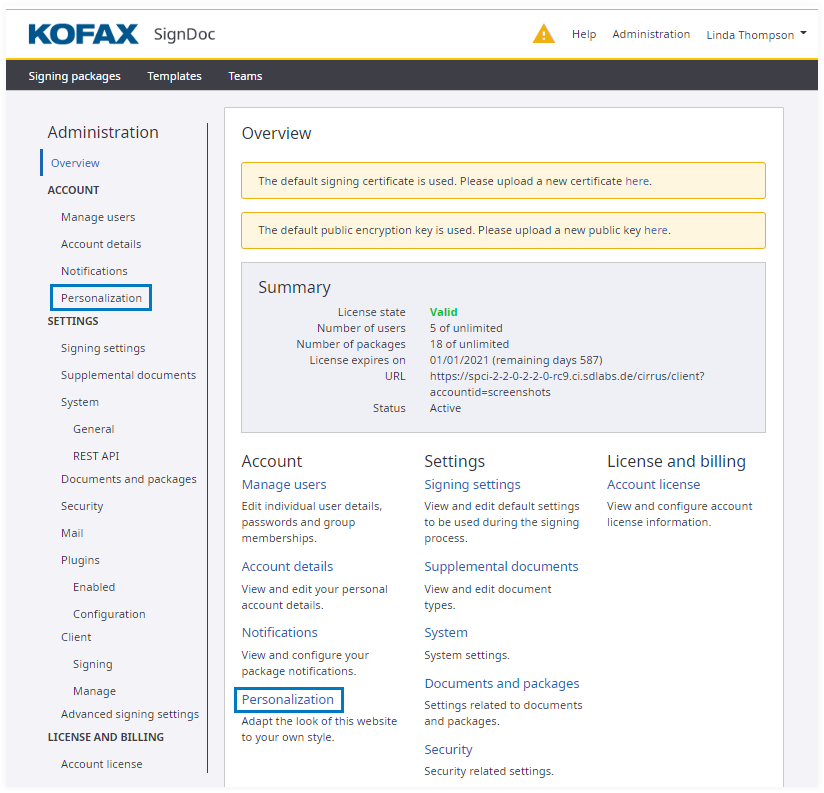Select REST API under System sidebar
824x793 pixels.
point(96,456)
